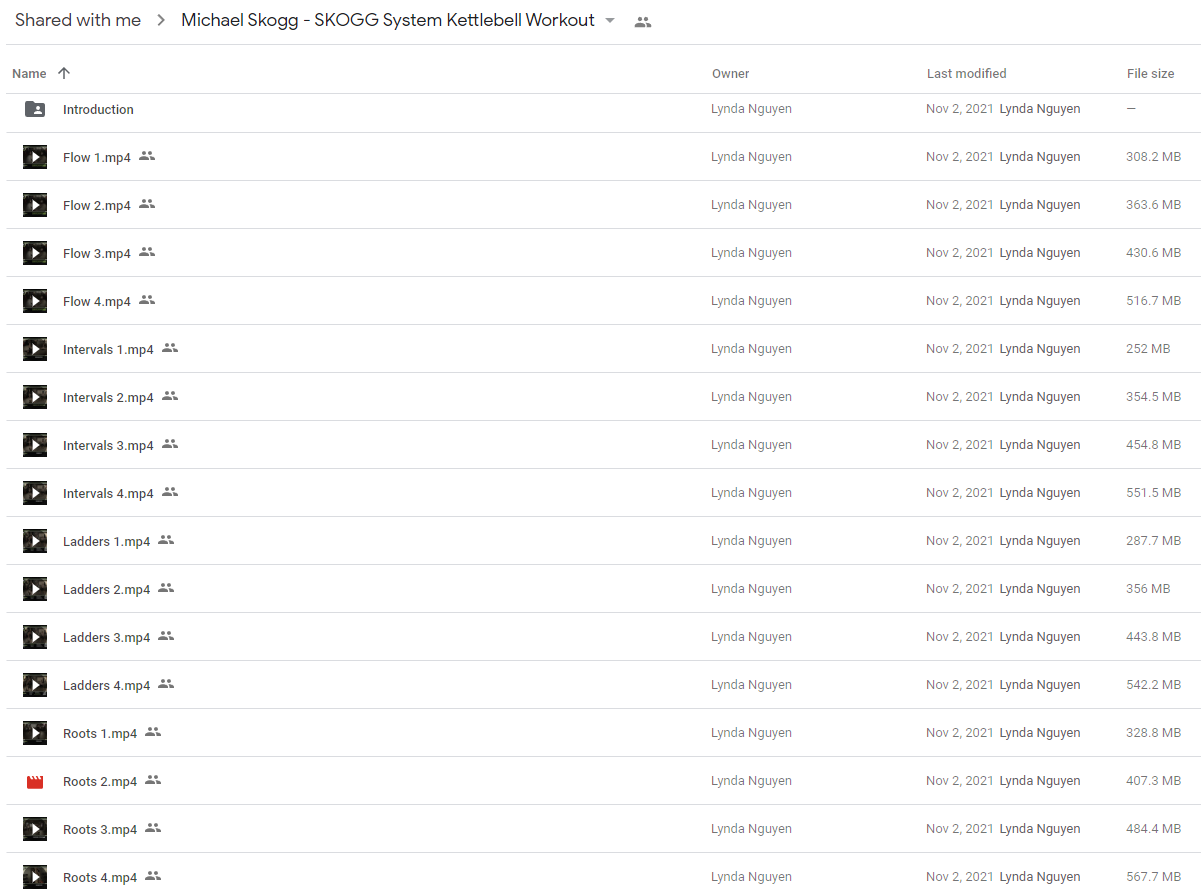Sort files by the Name column header

click(x=29, y=74)
